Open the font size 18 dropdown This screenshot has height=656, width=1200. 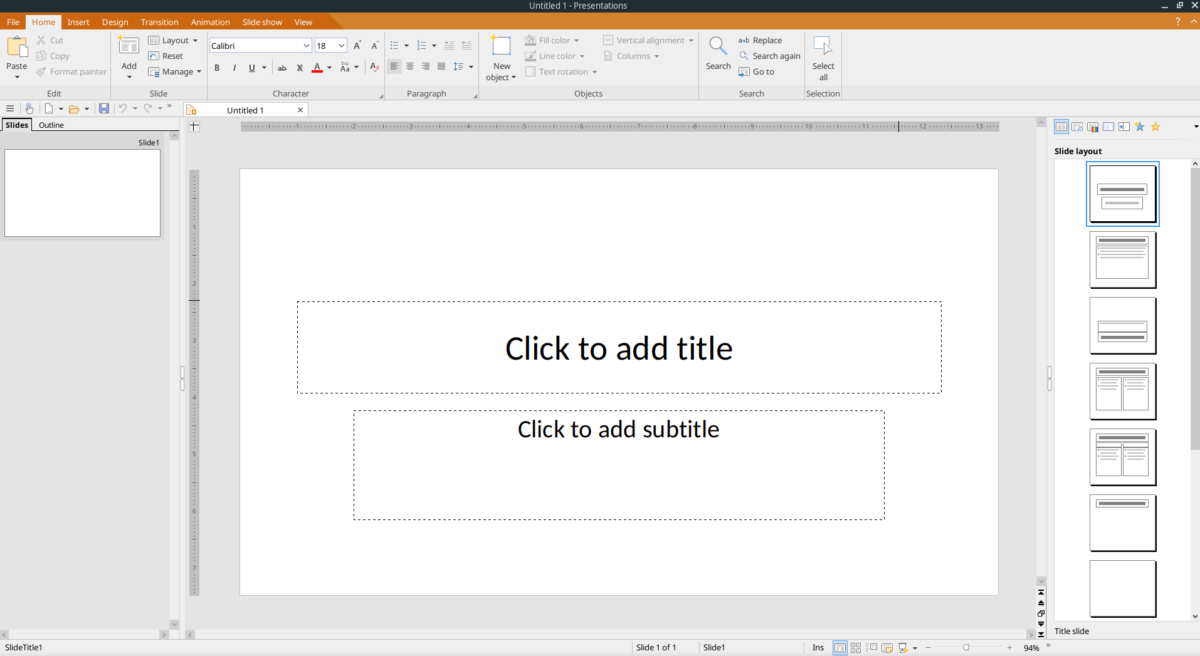[x=339, y=45]
